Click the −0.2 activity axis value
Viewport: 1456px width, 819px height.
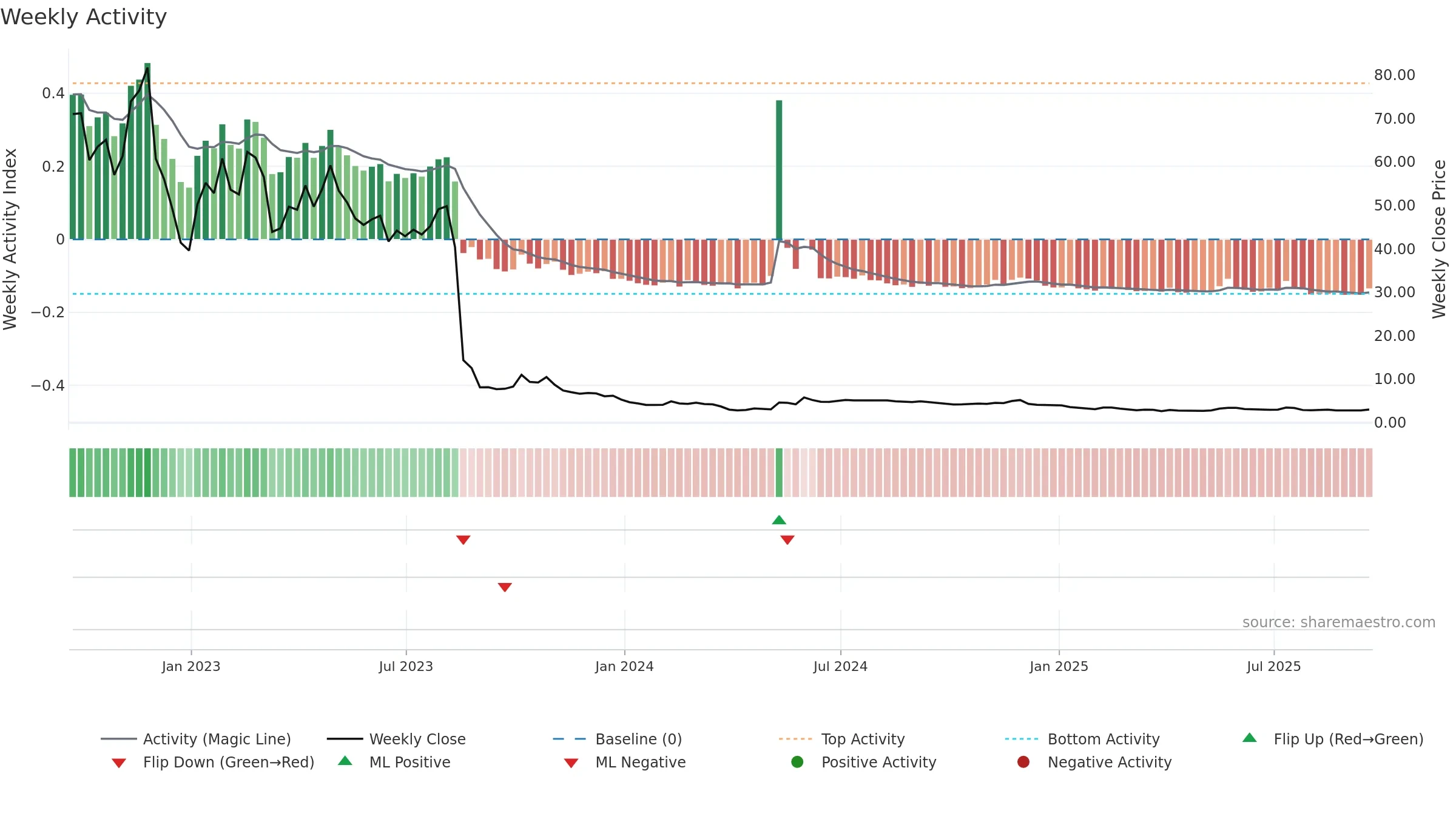pos(47,312)
